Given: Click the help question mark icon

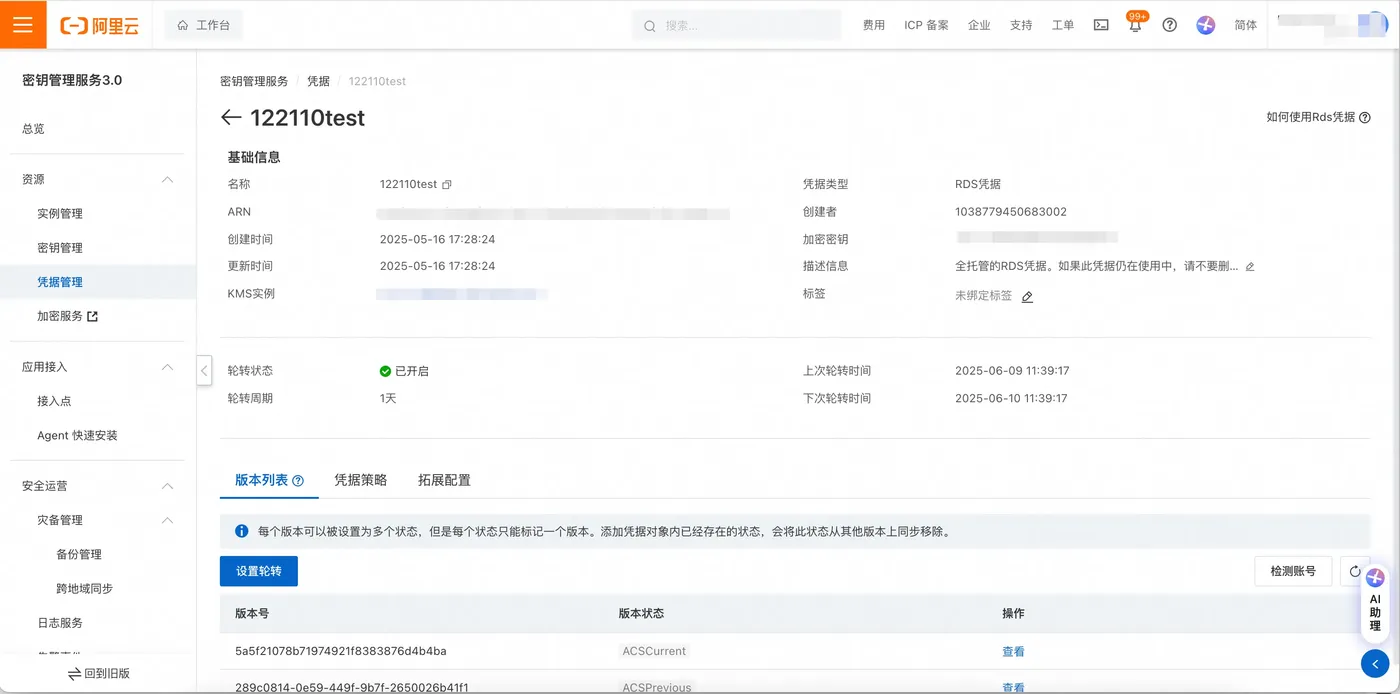Looking at the screenshot, I should (x=1169, y=25).
